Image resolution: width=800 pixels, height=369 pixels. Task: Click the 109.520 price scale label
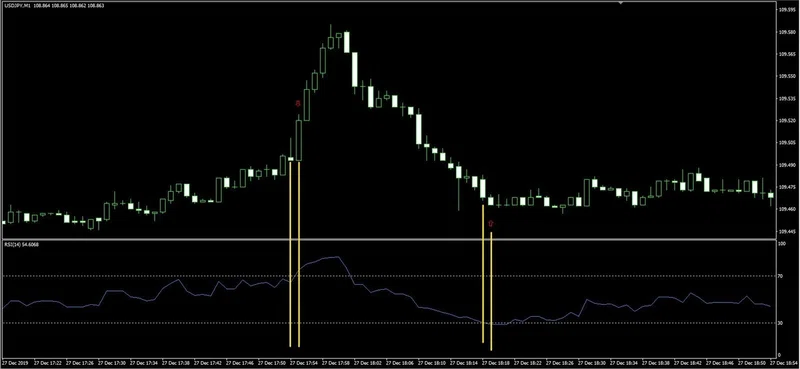(786, 120)
